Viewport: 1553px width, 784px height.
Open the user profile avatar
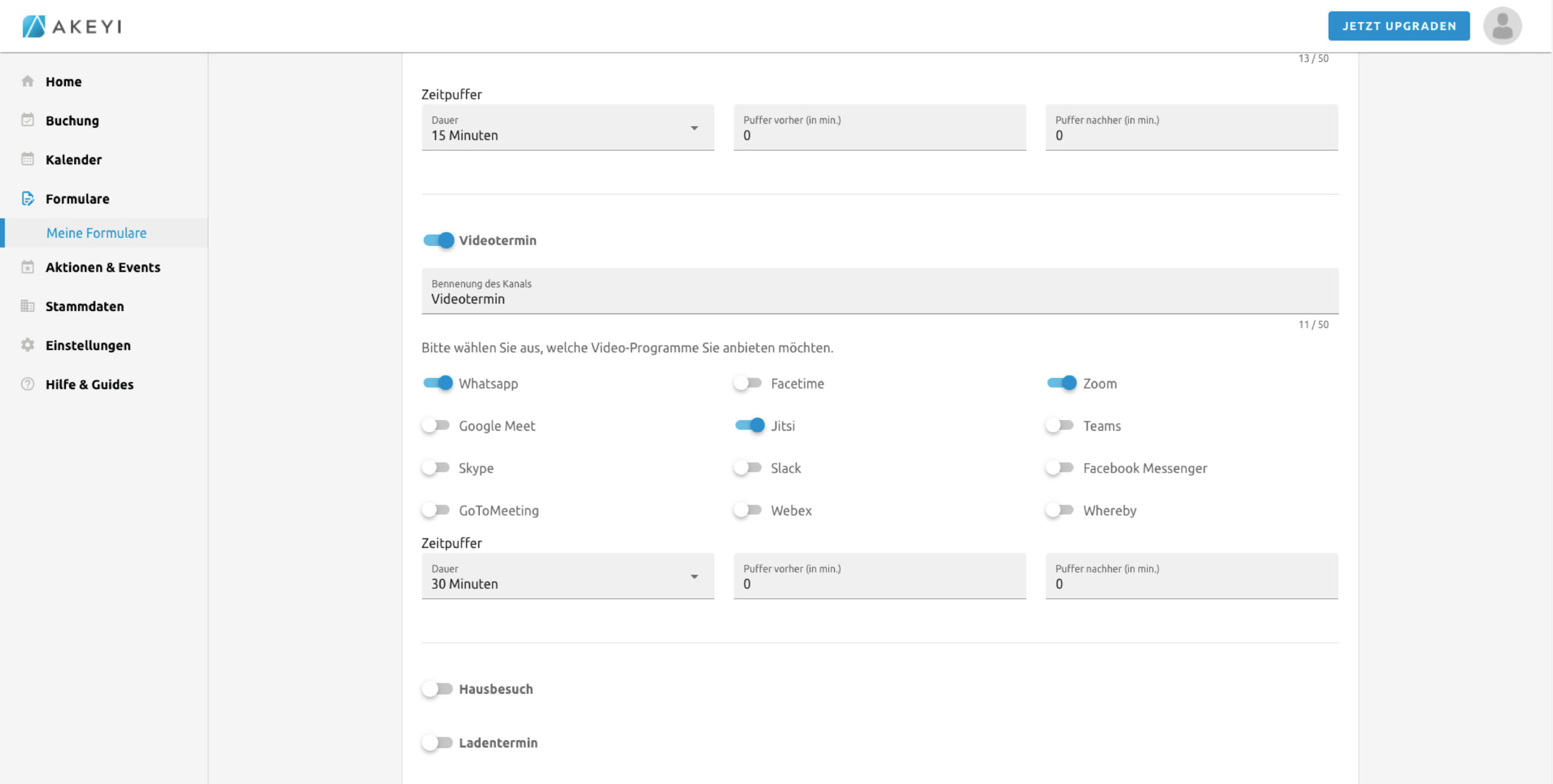[1502, 26]
